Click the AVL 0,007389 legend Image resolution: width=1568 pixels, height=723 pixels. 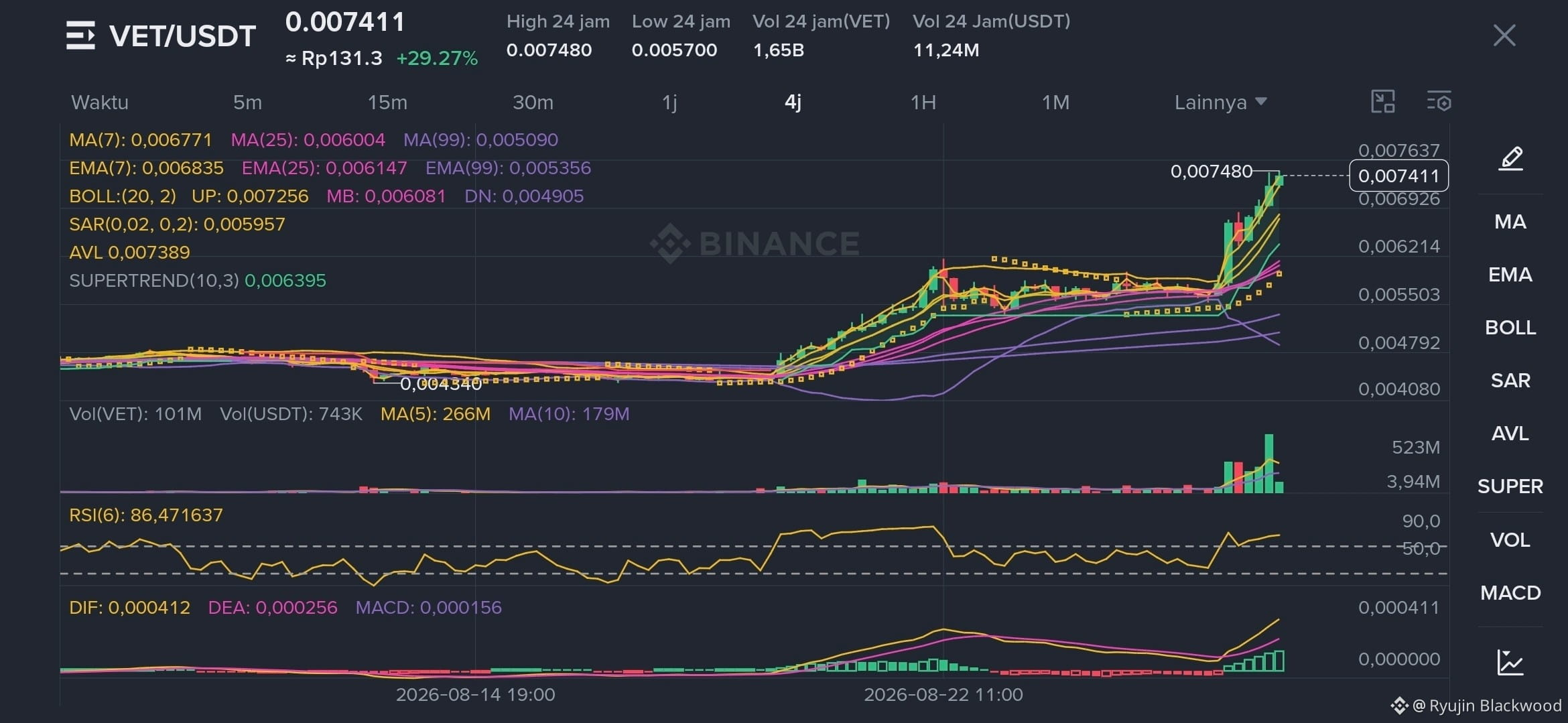129,253
